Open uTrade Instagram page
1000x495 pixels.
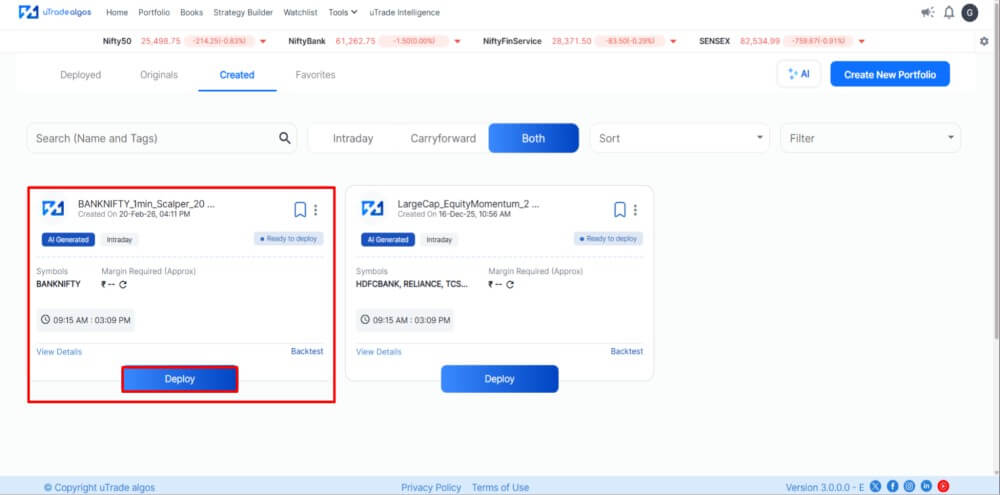pyautogui.click(x=909, y=486)
